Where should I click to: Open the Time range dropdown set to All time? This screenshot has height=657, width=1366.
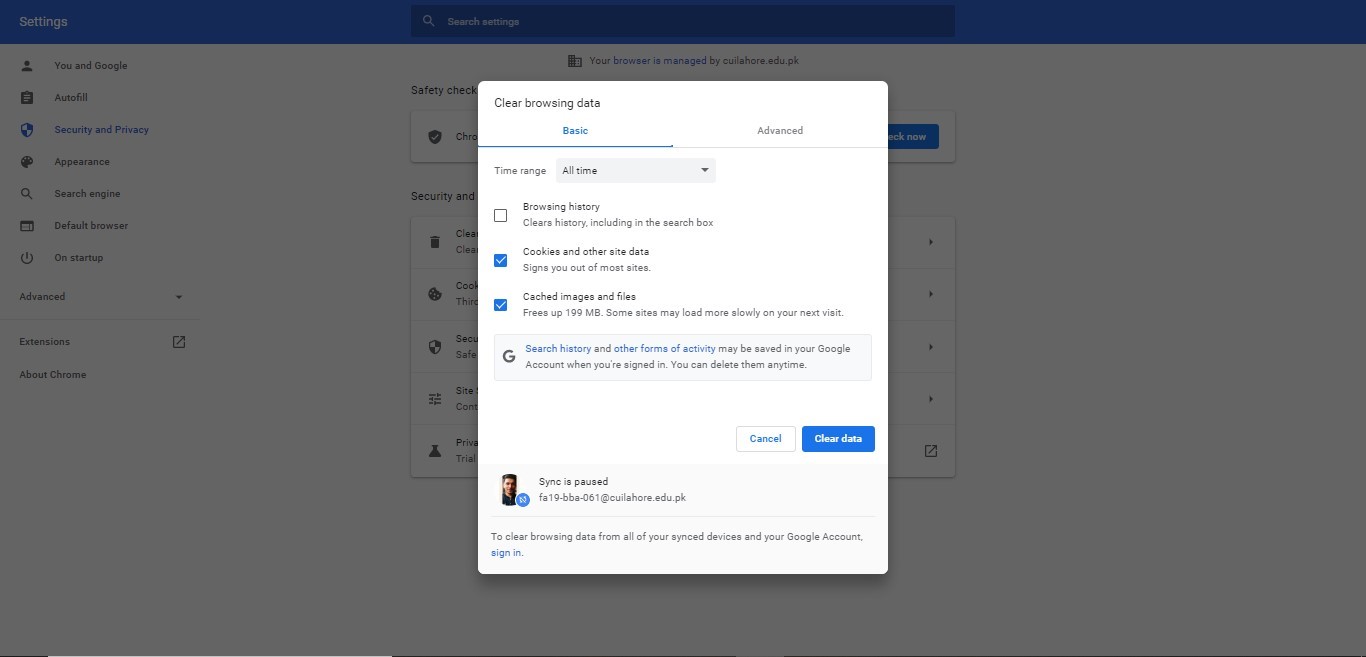pyautogui.click(x=636, y=171)
